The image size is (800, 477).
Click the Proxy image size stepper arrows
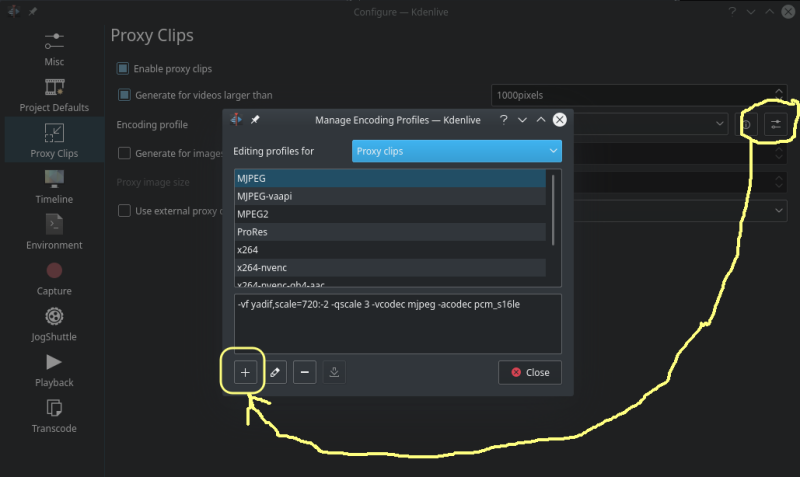pyautogui.click(x=779, y=182)
